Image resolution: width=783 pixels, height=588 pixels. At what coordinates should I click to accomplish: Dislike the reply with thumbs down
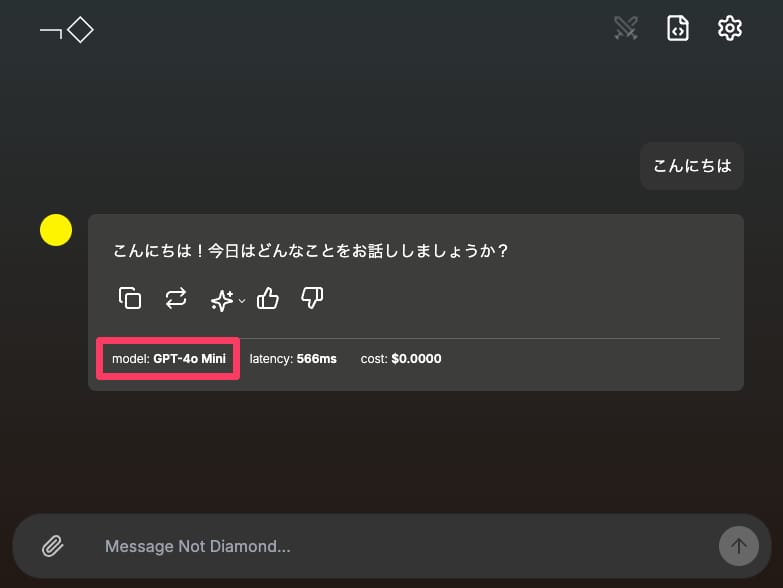coord(312,298)
